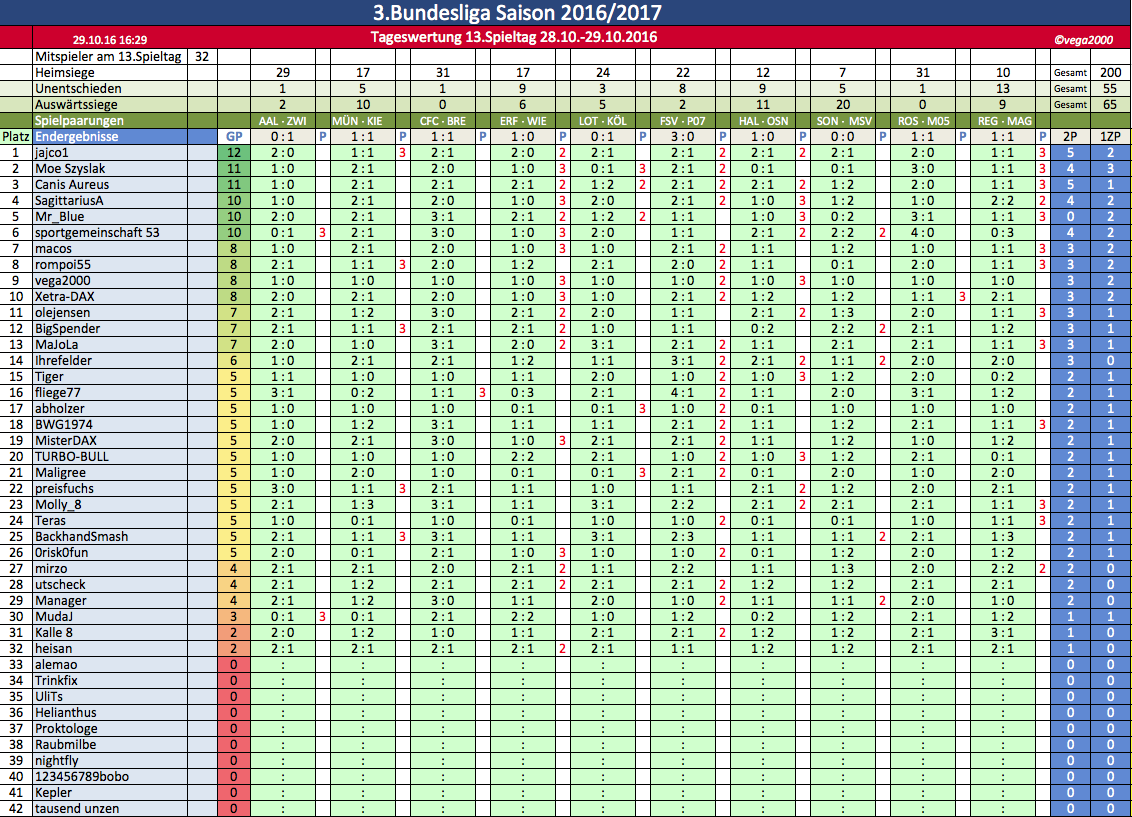
Task: Select the Spielpaarungen header cell
Action: coord(80,120)
